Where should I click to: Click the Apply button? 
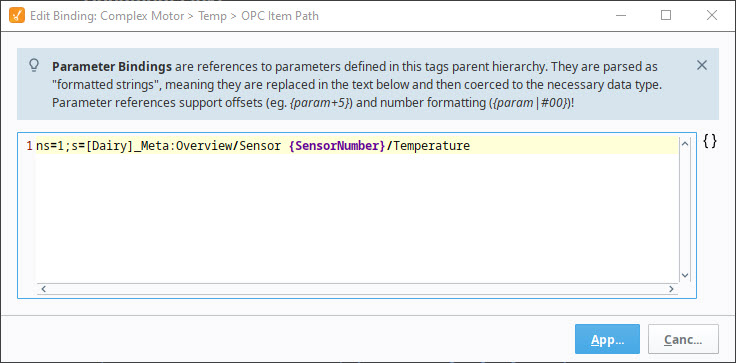click(x=607, y=339)
